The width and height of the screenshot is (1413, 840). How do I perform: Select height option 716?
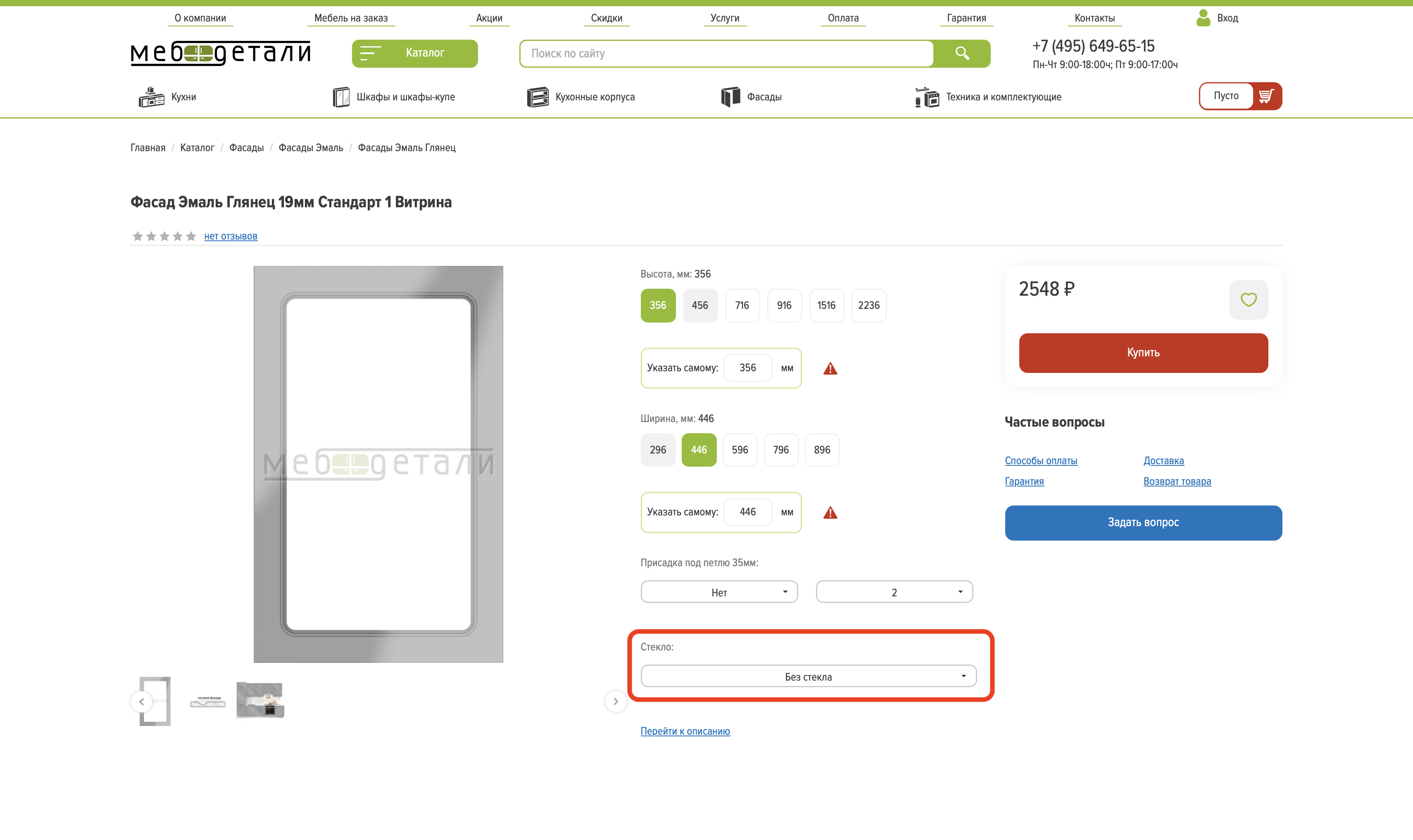point(742,305)
